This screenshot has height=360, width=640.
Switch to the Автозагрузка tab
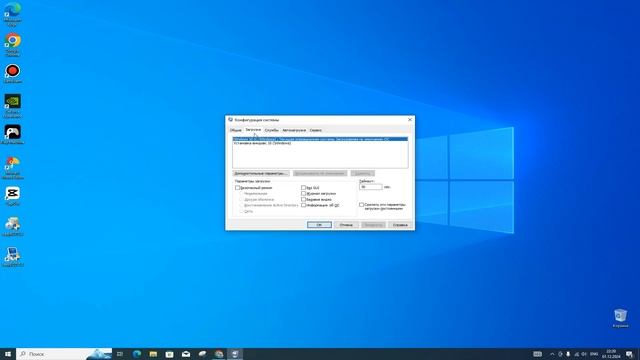tap(294, 130)
